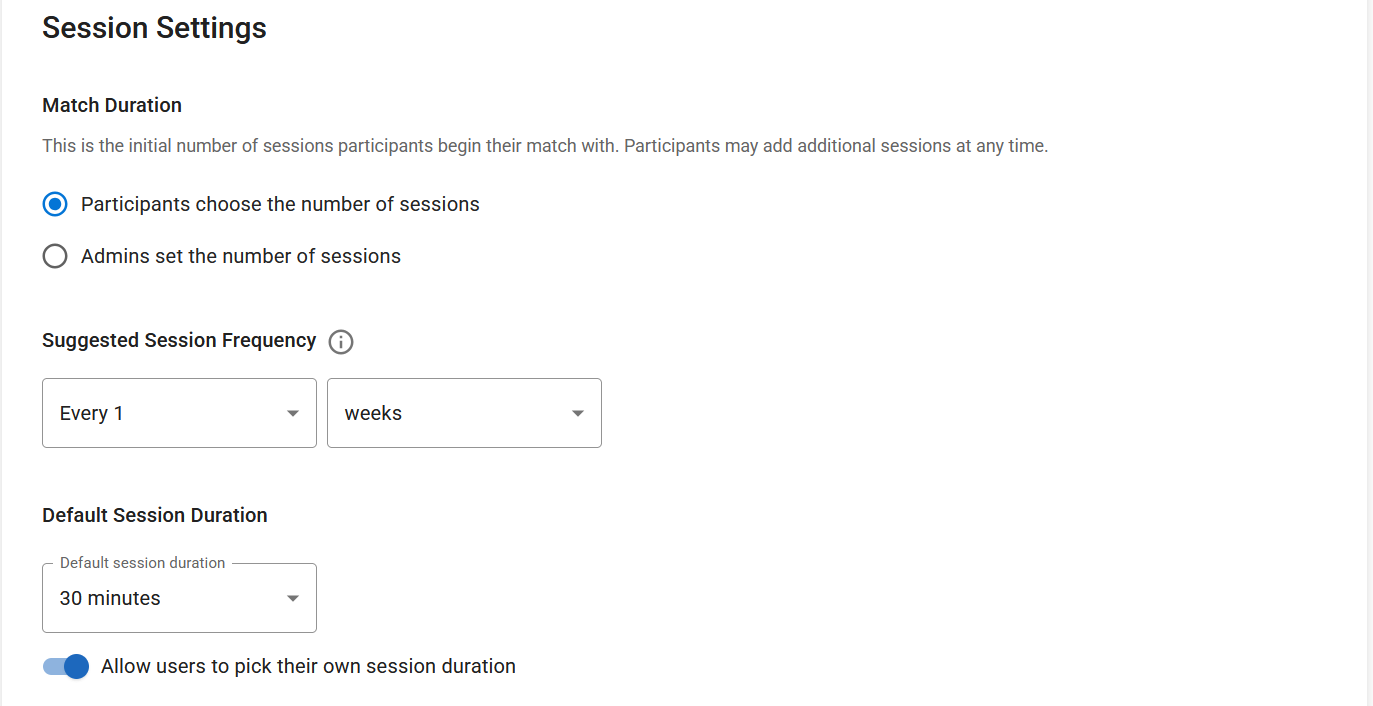
Task: Select the Admins set sessions radio button
Action: 55,257
